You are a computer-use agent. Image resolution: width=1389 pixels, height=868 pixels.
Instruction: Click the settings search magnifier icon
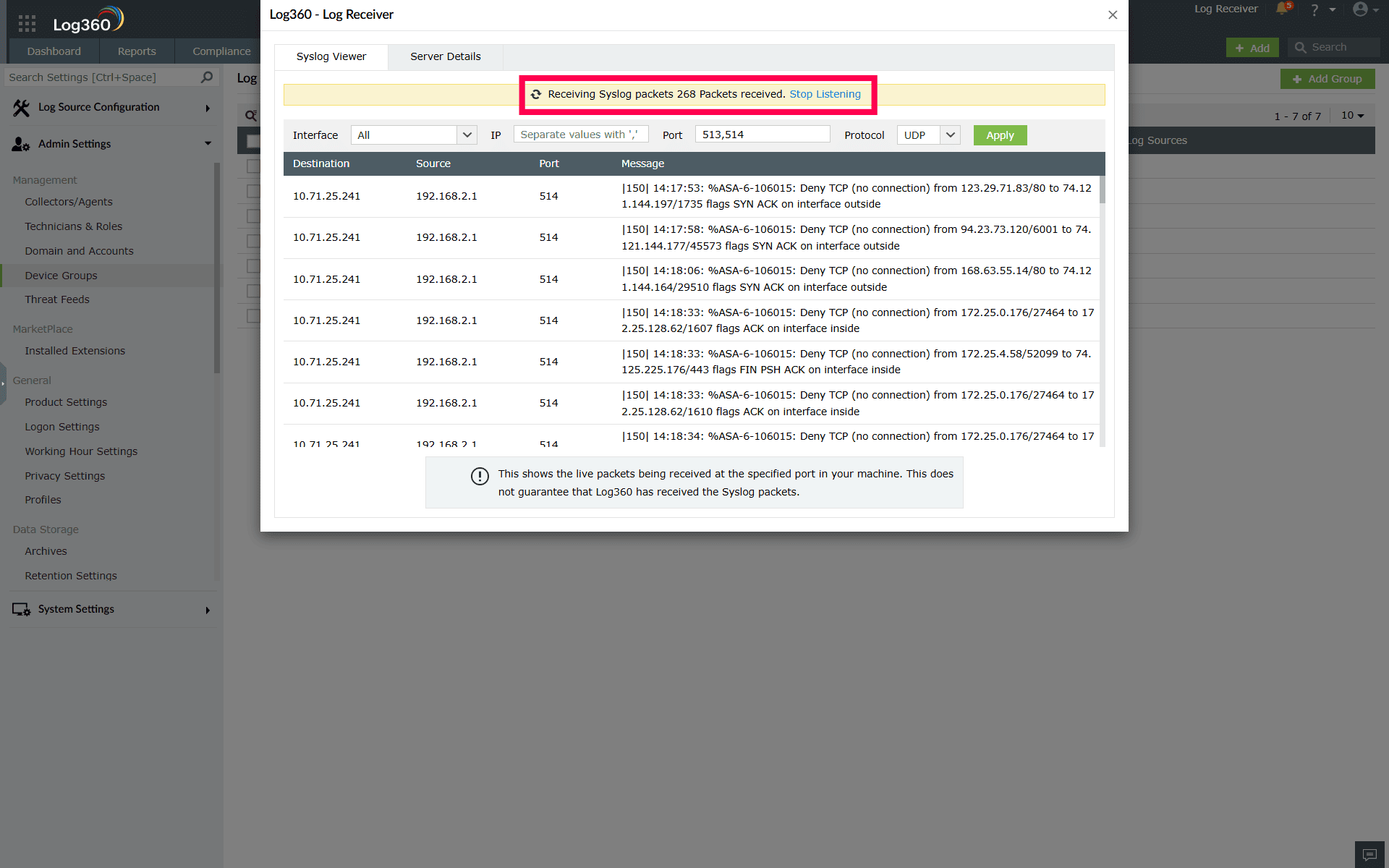[x=207, y=77]
